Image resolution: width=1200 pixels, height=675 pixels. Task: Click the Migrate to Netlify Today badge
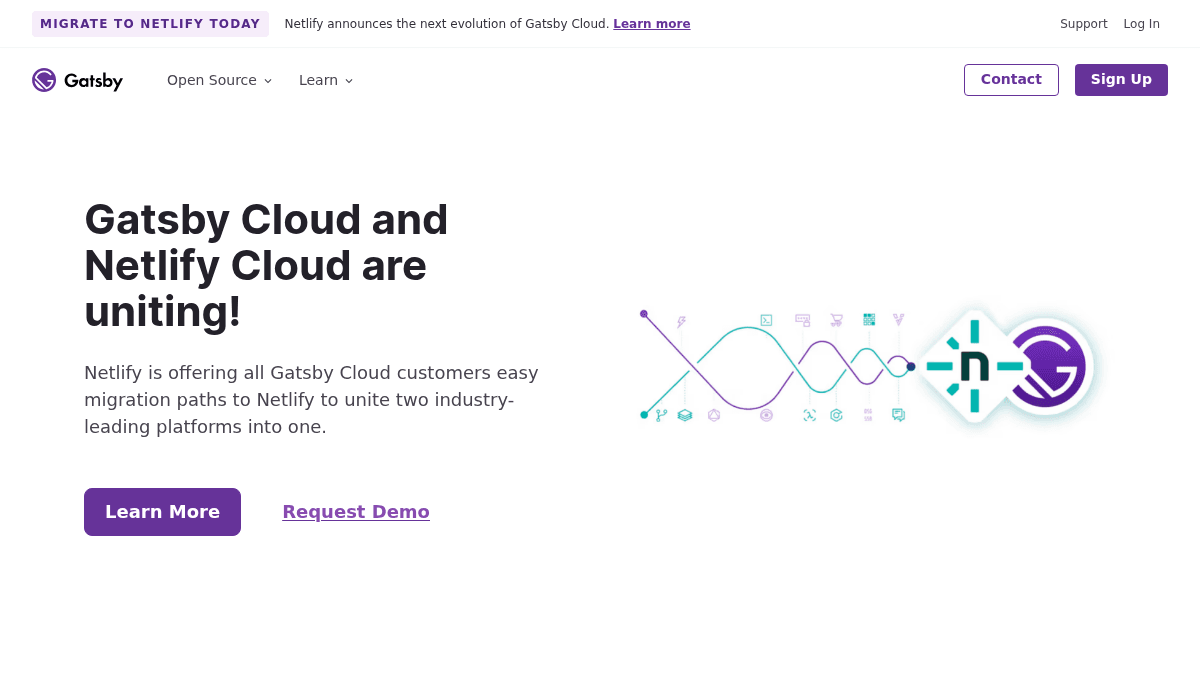pyautogui.click(x=150, y=24)
